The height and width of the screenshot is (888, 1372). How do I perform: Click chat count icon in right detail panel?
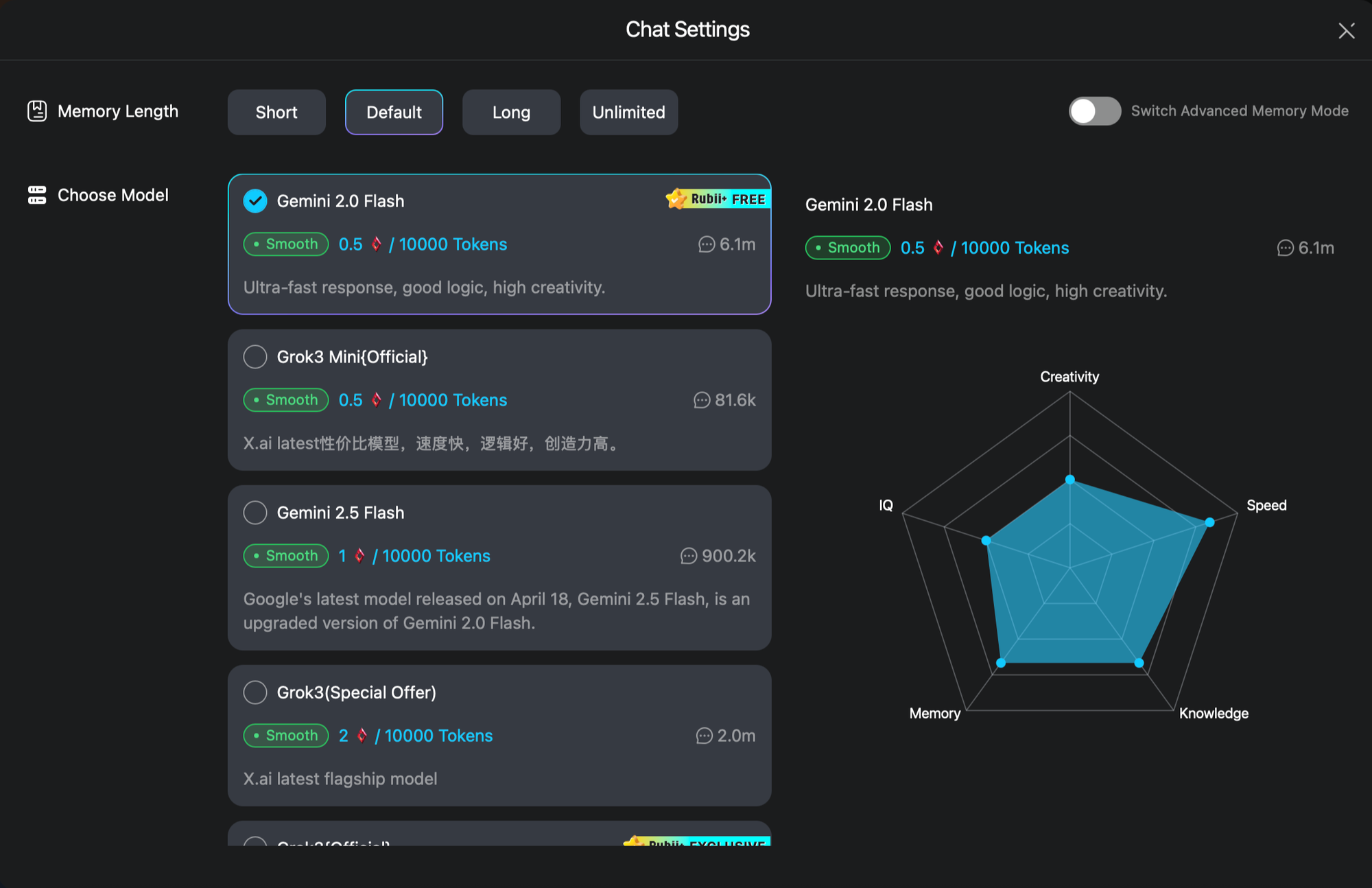[1285, 248]
